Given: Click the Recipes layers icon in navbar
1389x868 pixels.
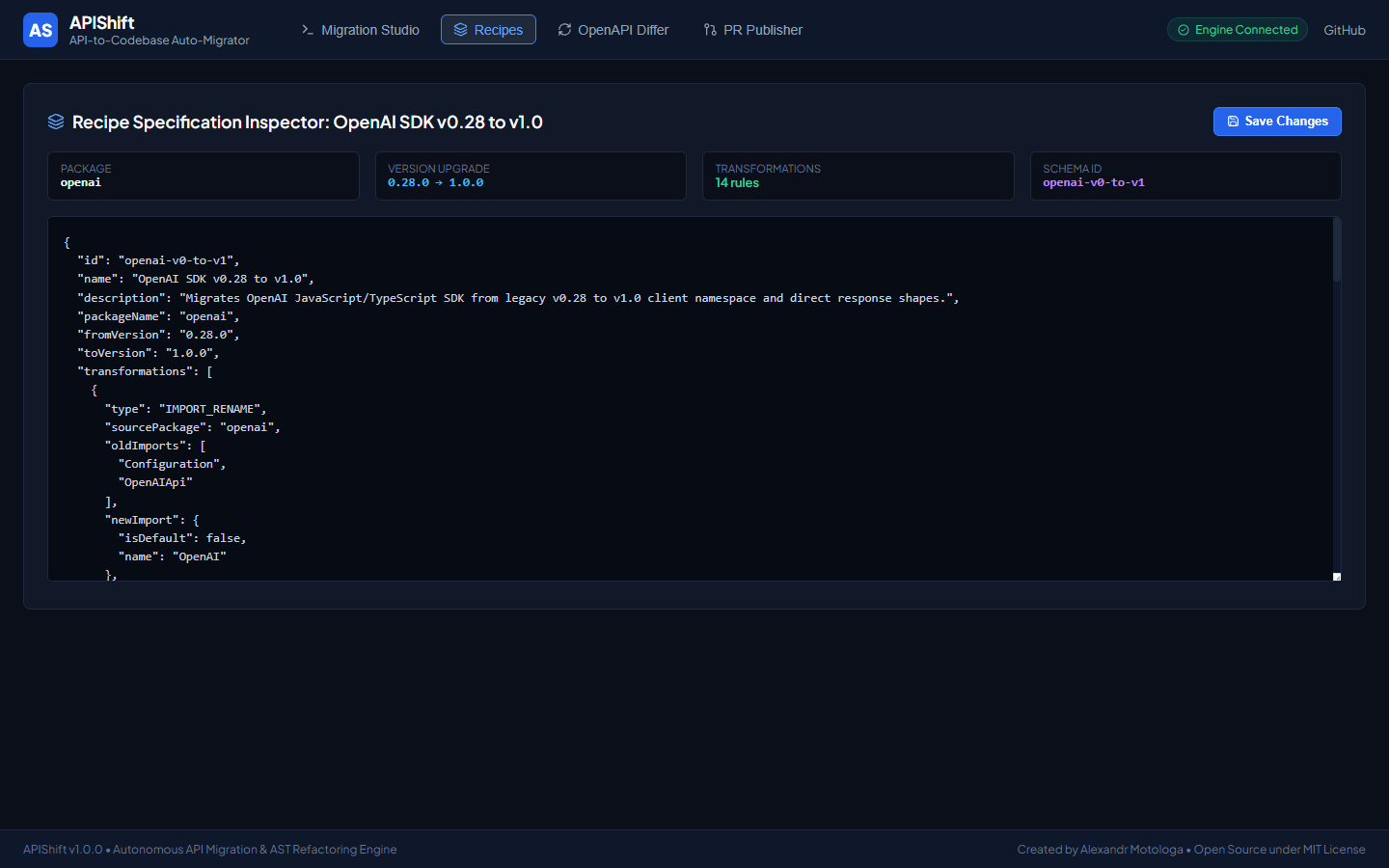Looking at the screenshot, I should coord(460,30).
